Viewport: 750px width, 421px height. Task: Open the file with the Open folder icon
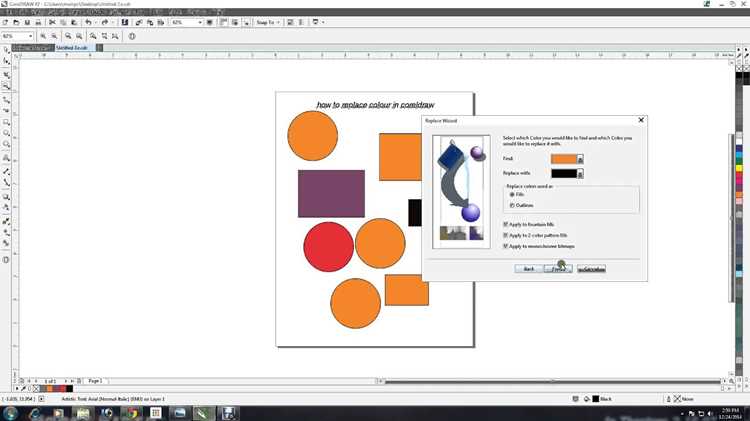point(16,22)
